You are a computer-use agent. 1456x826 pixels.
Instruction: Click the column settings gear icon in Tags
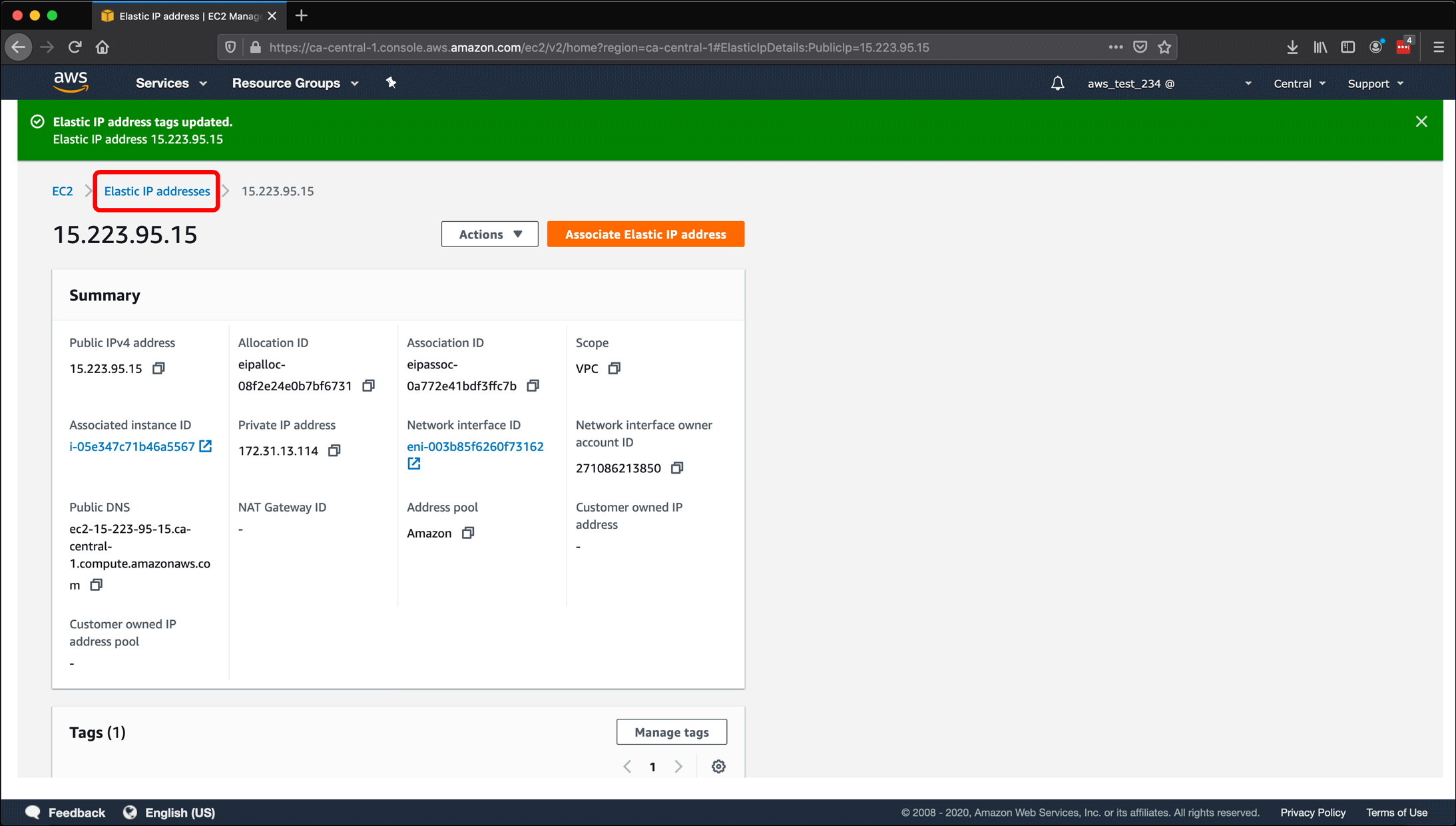(x=719, y=767)
